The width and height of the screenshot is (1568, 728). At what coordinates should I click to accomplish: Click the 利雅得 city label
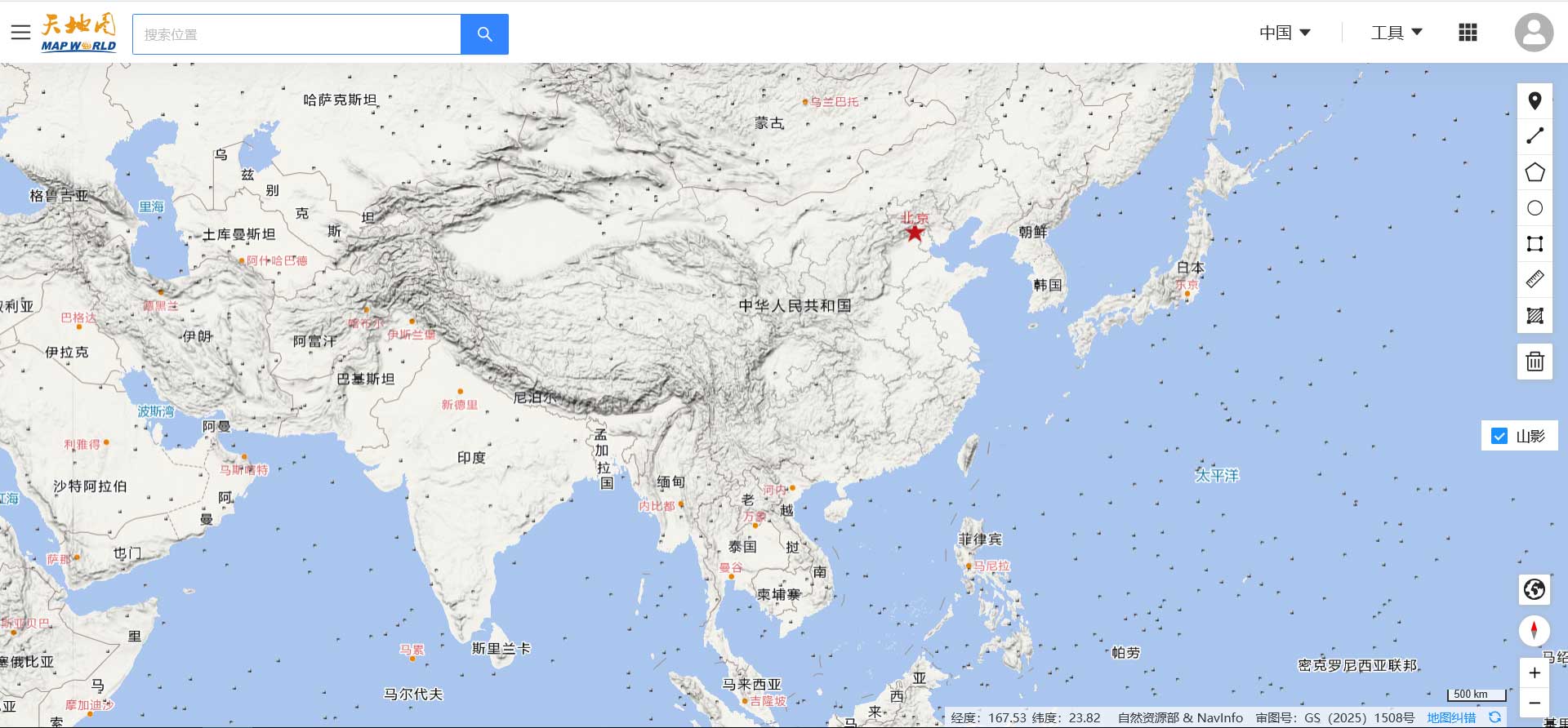point(82,445)
